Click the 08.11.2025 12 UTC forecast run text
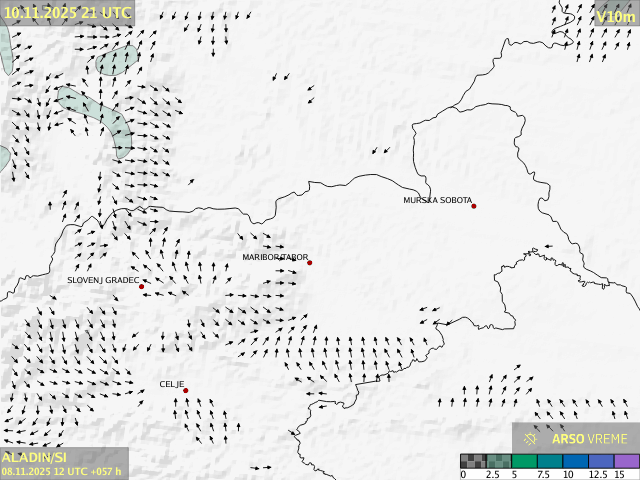The height and width of the screenshot is (480, 640). (61, 471)
